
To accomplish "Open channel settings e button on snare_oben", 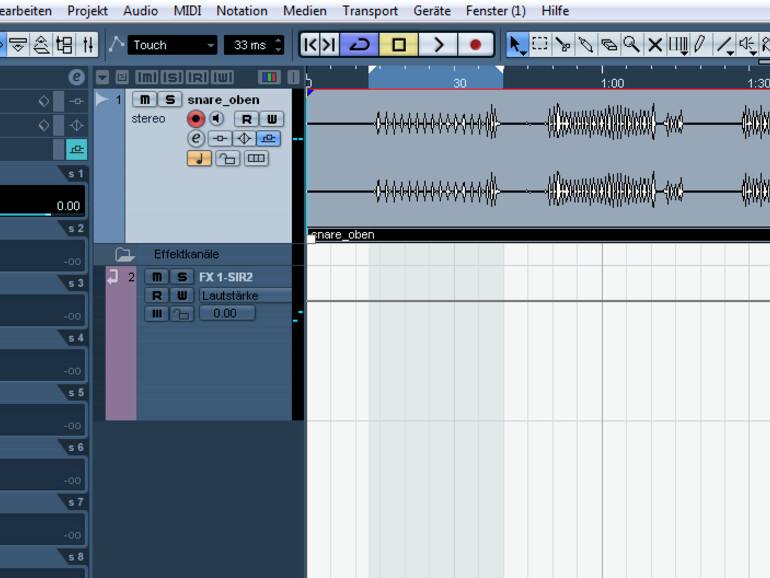I will coord(195,138).
